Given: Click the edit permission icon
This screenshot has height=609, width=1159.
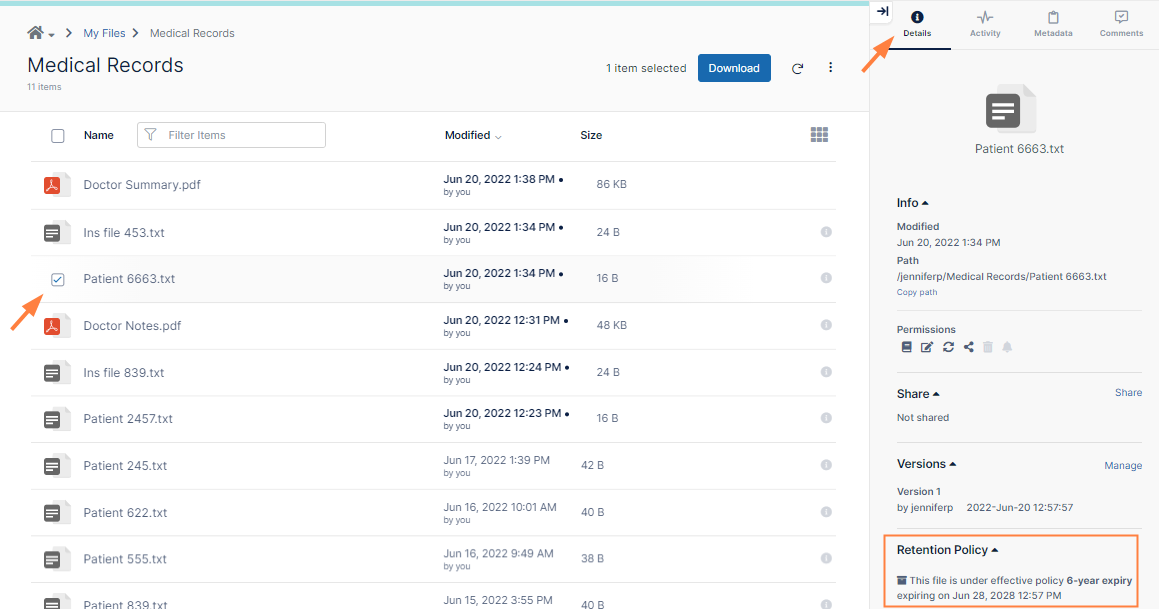Looking at the screenshot, I should tap(926, 347).
